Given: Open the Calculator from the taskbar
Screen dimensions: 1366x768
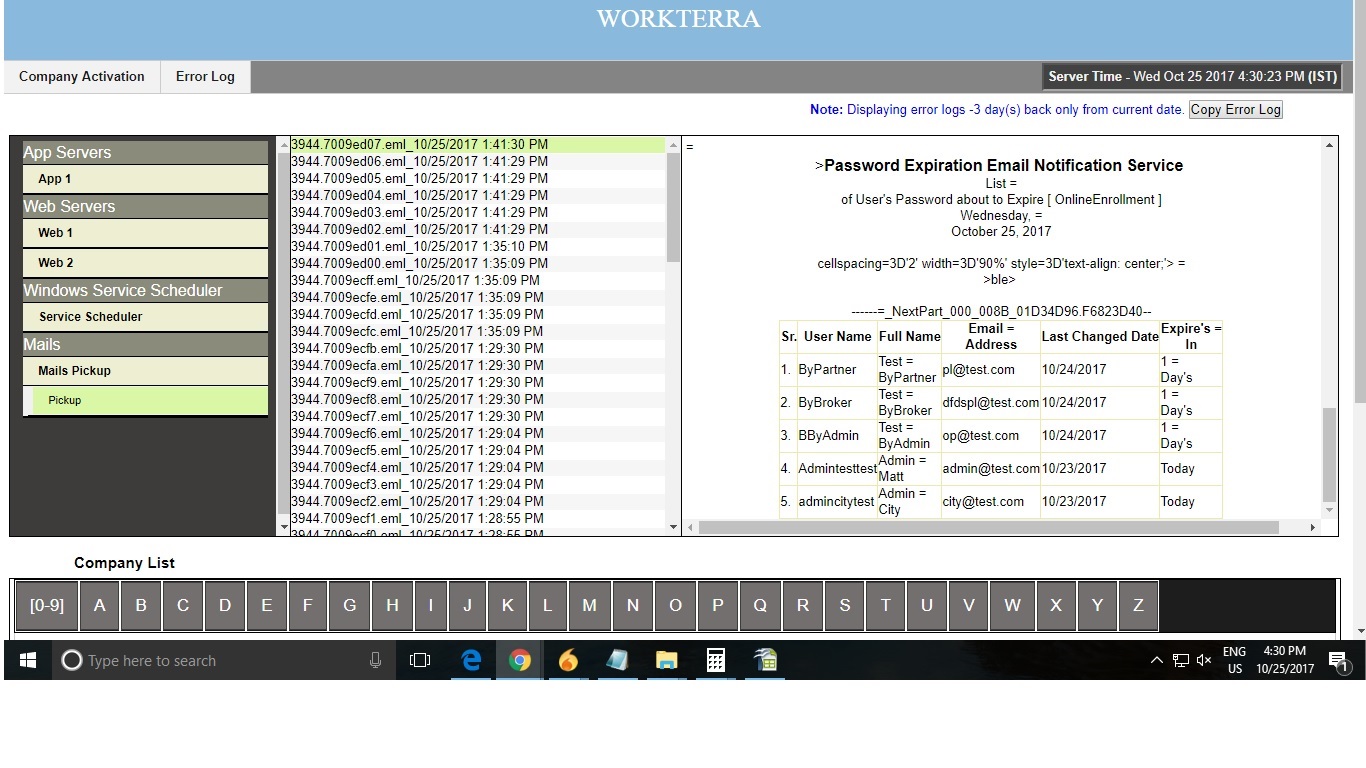Looking at the screenshot, I should click(x=714, y=660).
